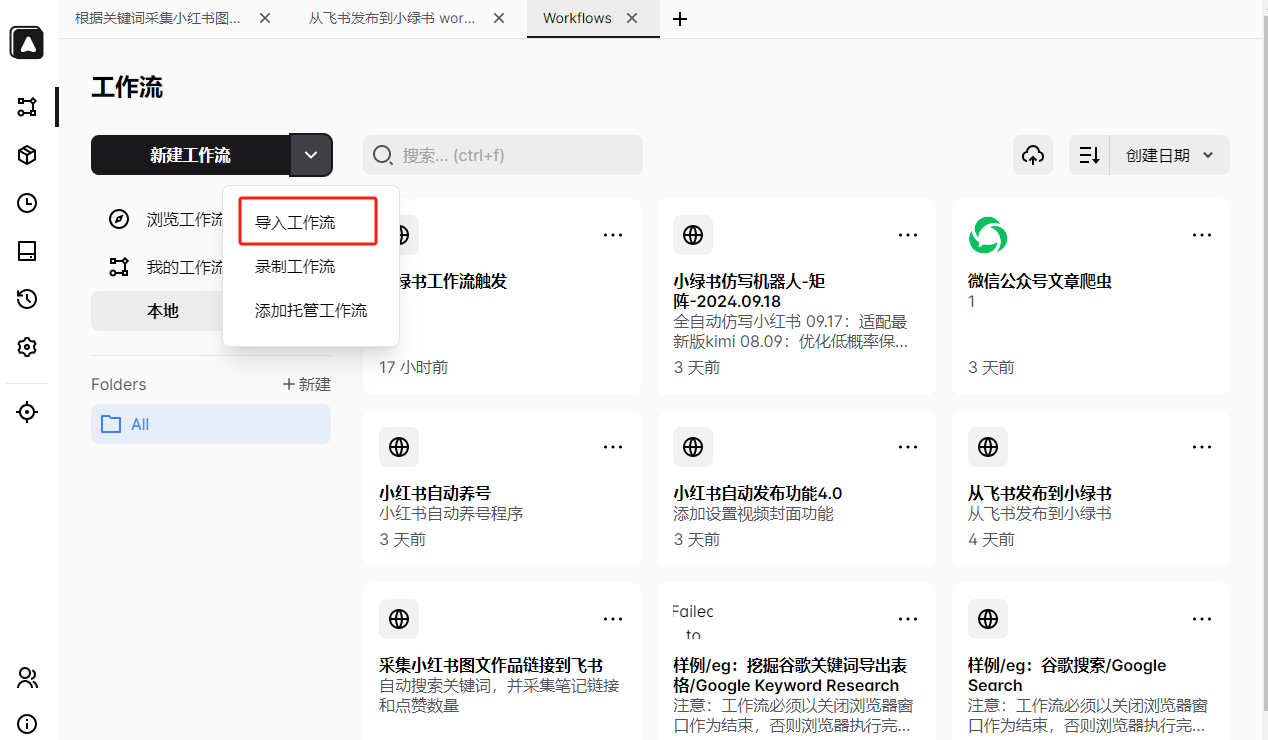Open the team/users icon at sidebar bottom
Image resolution: width=1268 pixels, height=740 pixels.
26,678
